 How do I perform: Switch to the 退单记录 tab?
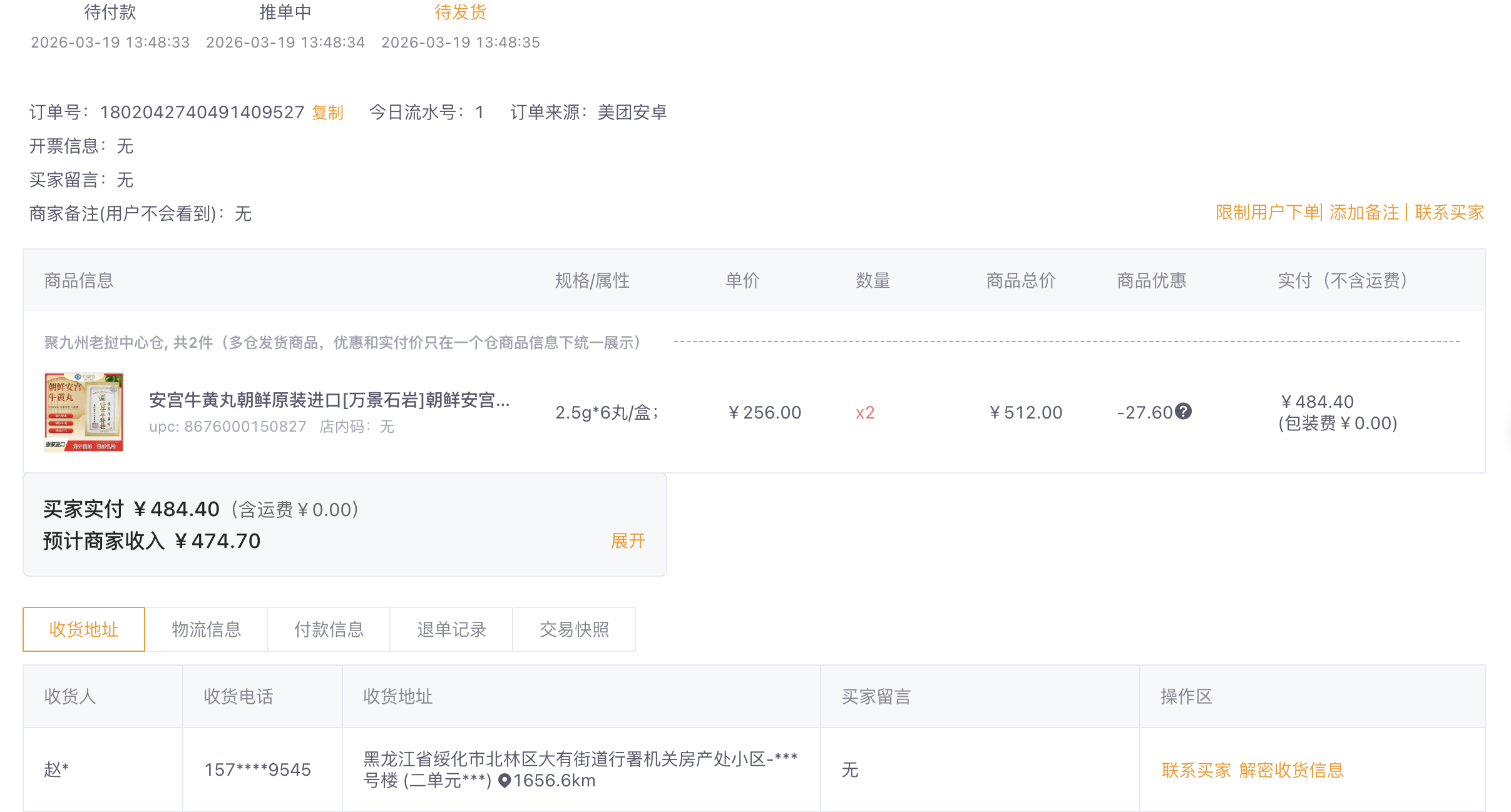[x=452, y=629]
